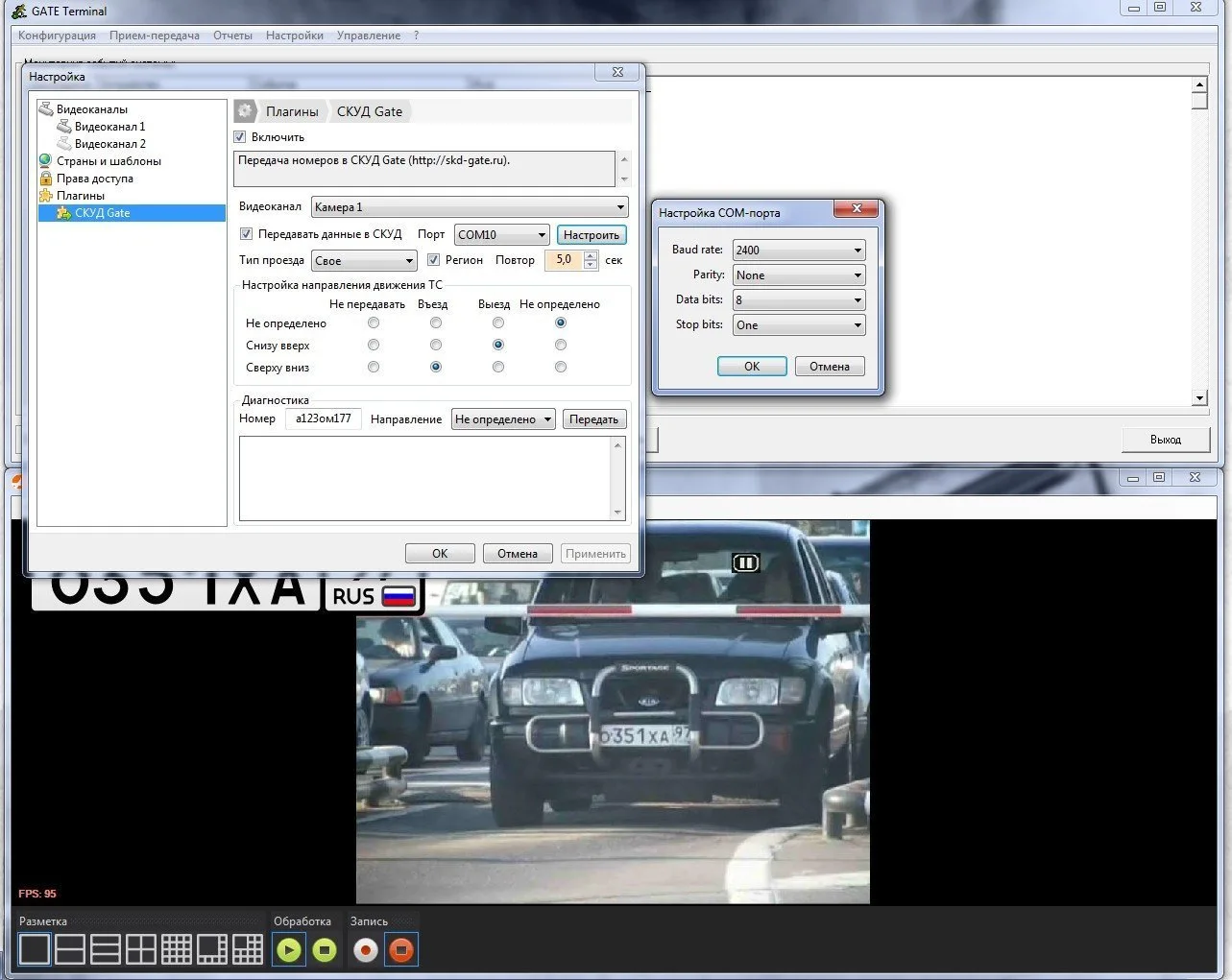Open the Отчеты menu
This screenshot has width=1232, height=980.
tap(232, 36)
